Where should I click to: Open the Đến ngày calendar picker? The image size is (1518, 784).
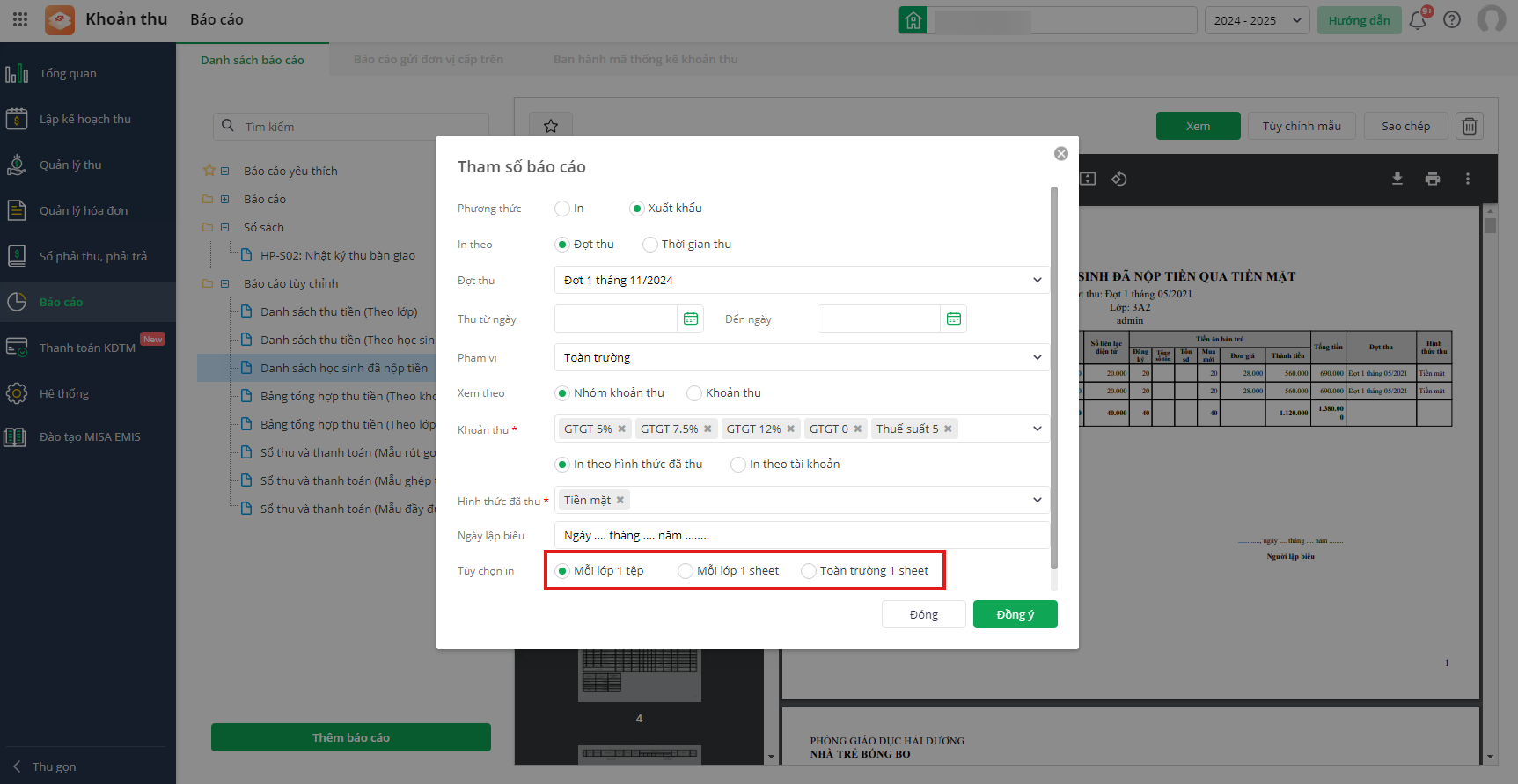[954, 319]
